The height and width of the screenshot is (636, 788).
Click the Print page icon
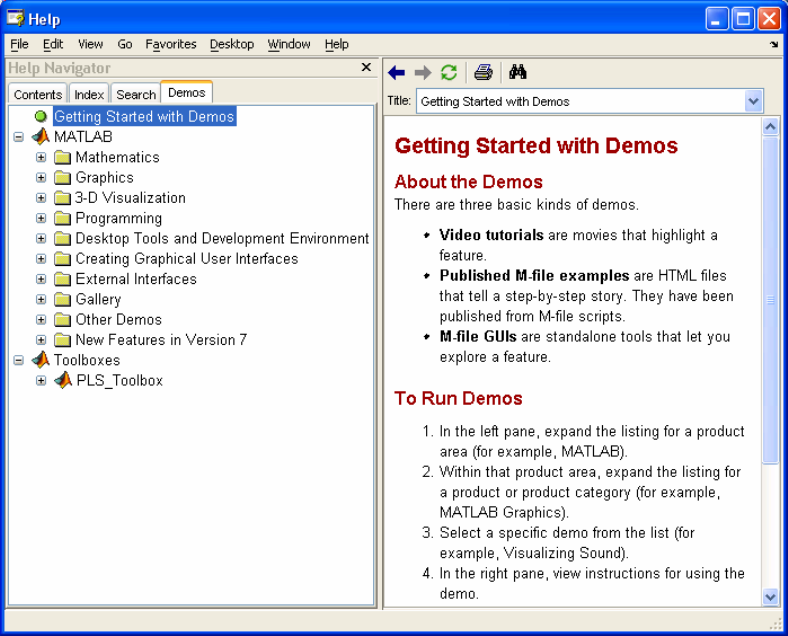point(483,72)
